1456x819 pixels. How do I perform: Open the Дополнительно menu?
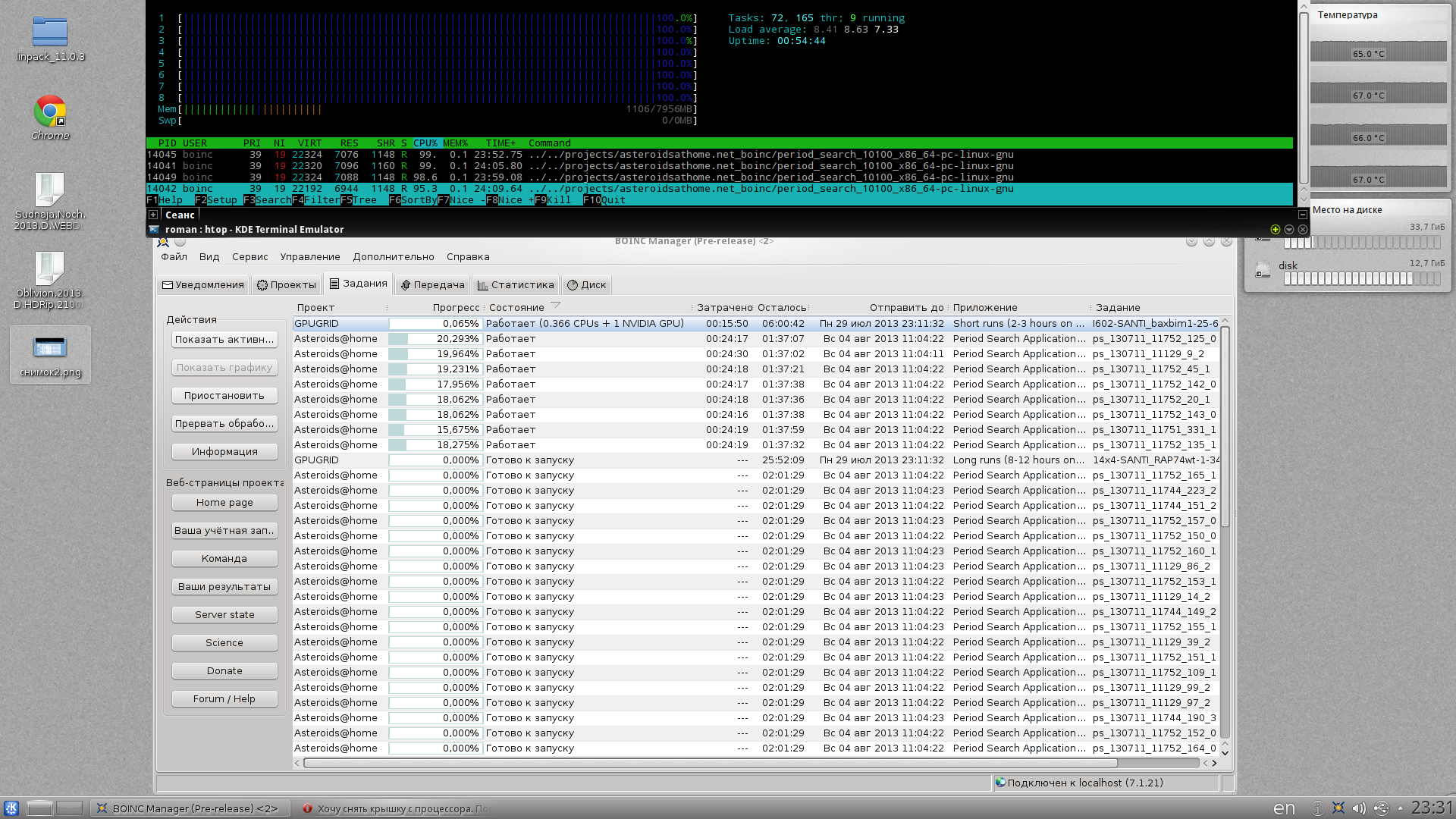(x=393, y=257)
